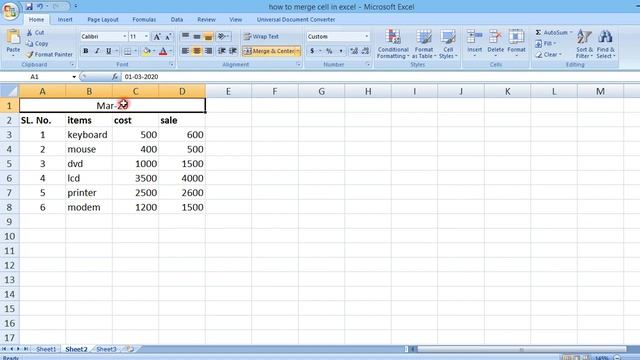Click the Copy icon
This screenshot has width=640, height=360.
click(30, 43)
